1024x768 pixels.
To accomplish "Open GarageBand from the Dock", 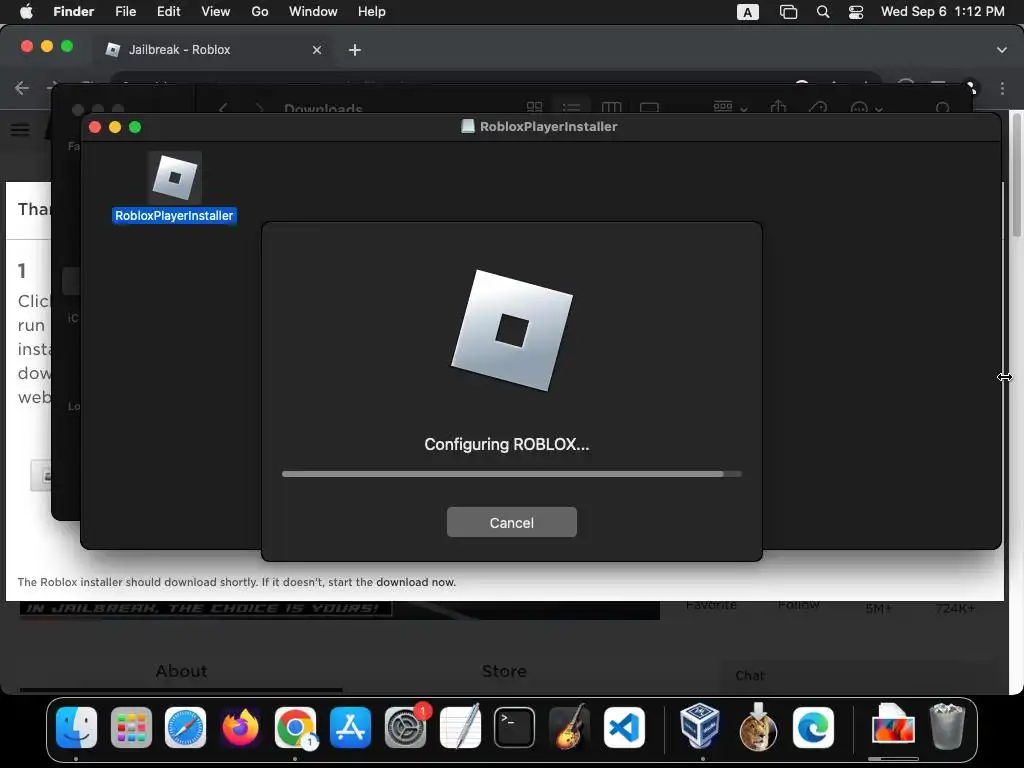I will [x=569, y=727].
